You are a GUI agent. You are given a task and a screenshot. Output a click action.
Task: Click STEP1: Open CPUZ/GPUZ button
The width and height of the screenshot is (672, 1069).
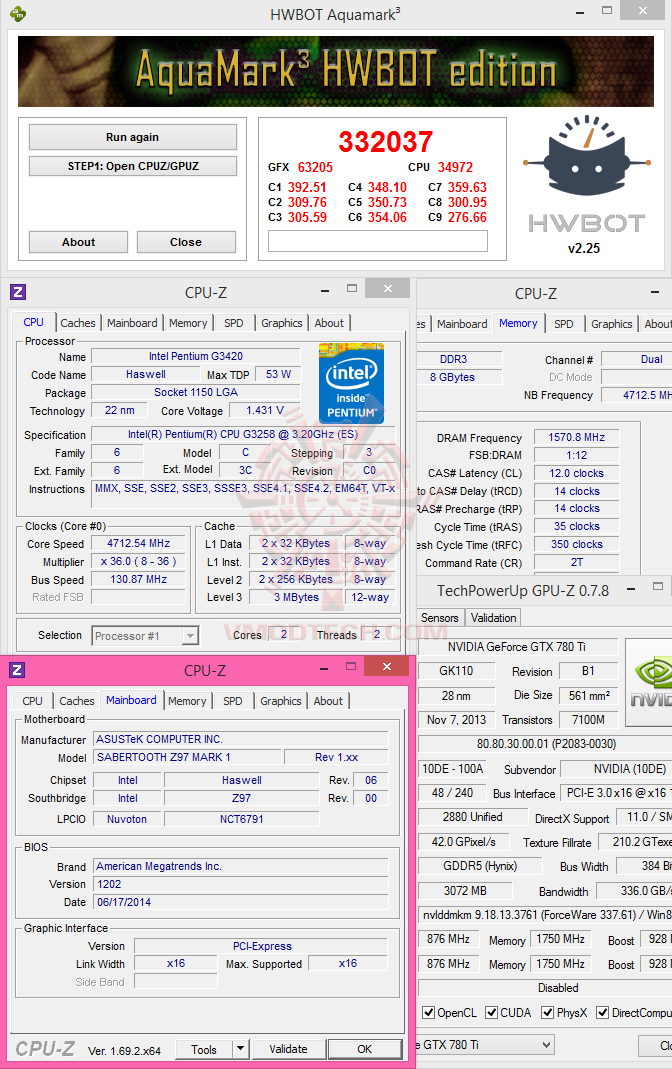(133, 166)
